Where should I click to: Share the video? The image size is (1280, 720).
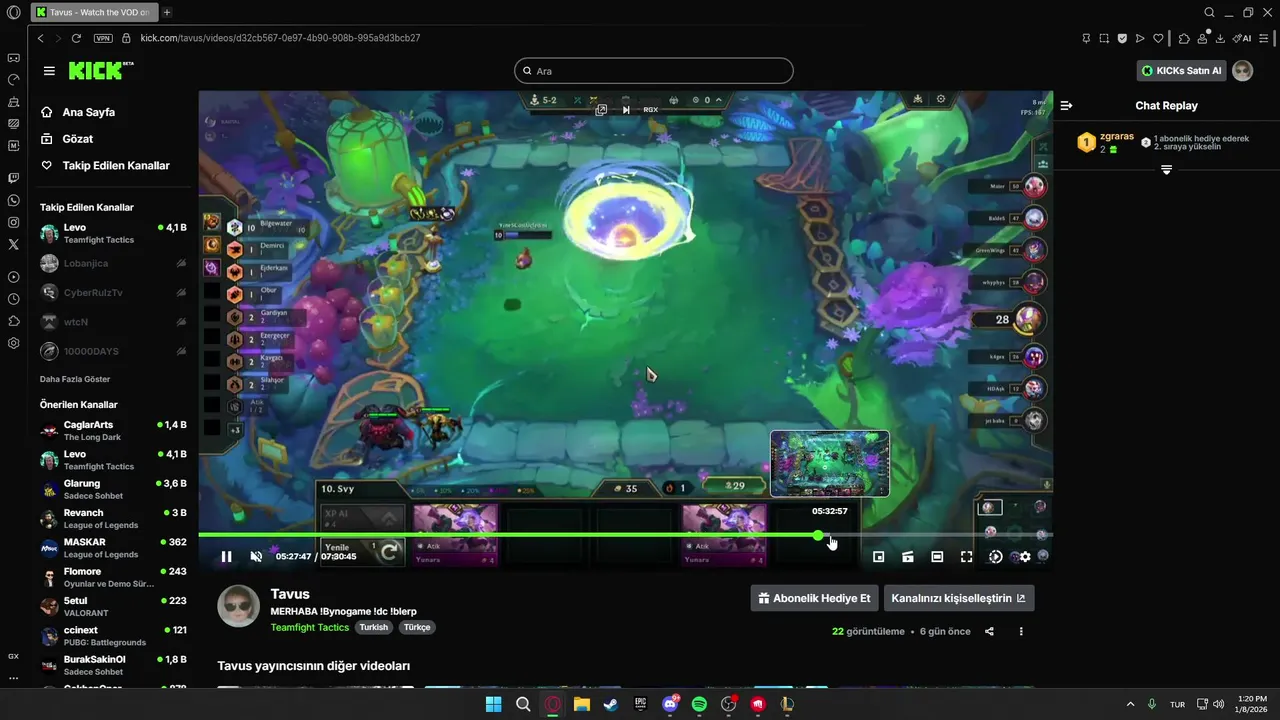pyautogui.click(x=989, y=632)
